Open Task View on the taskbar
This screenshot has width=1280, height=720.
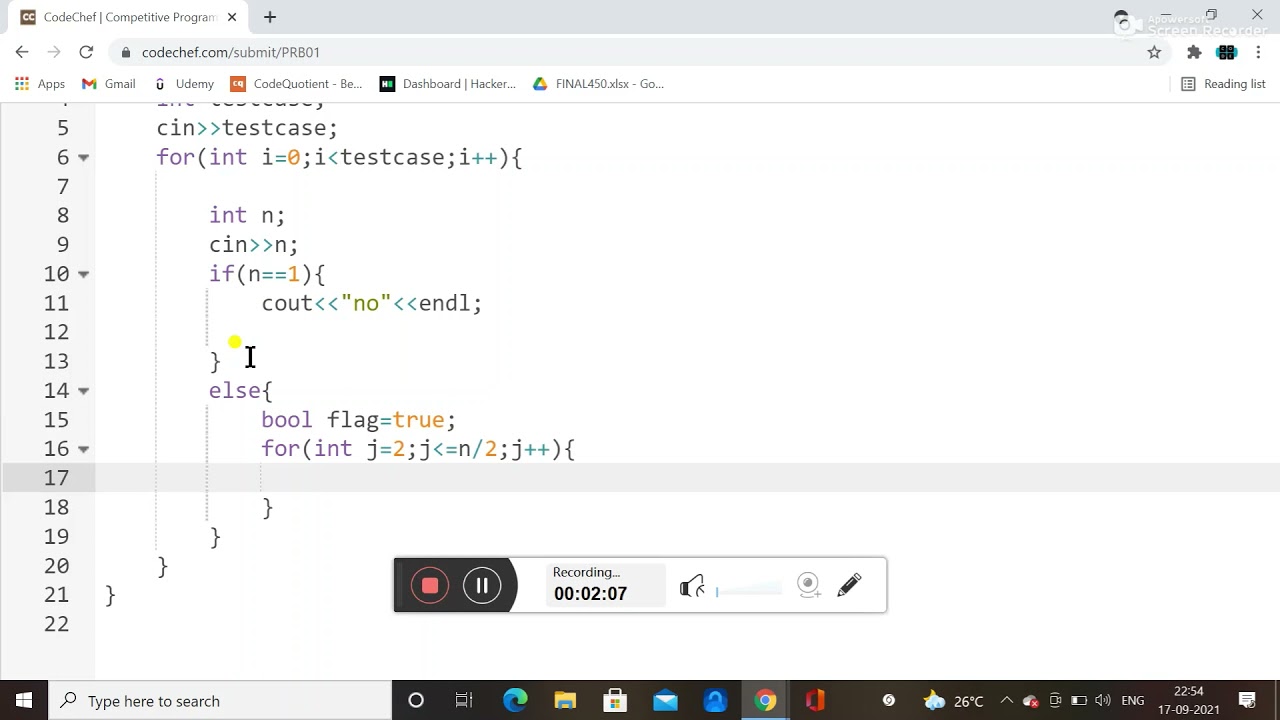(464, 701)
